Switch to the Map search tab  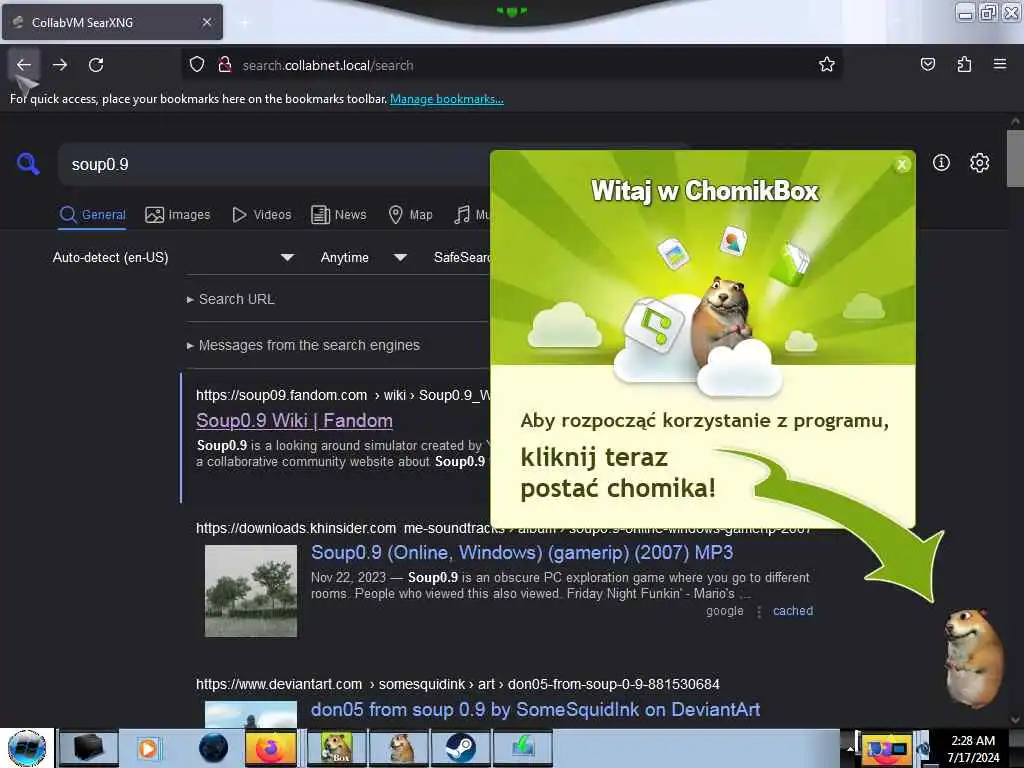point(410,215)
